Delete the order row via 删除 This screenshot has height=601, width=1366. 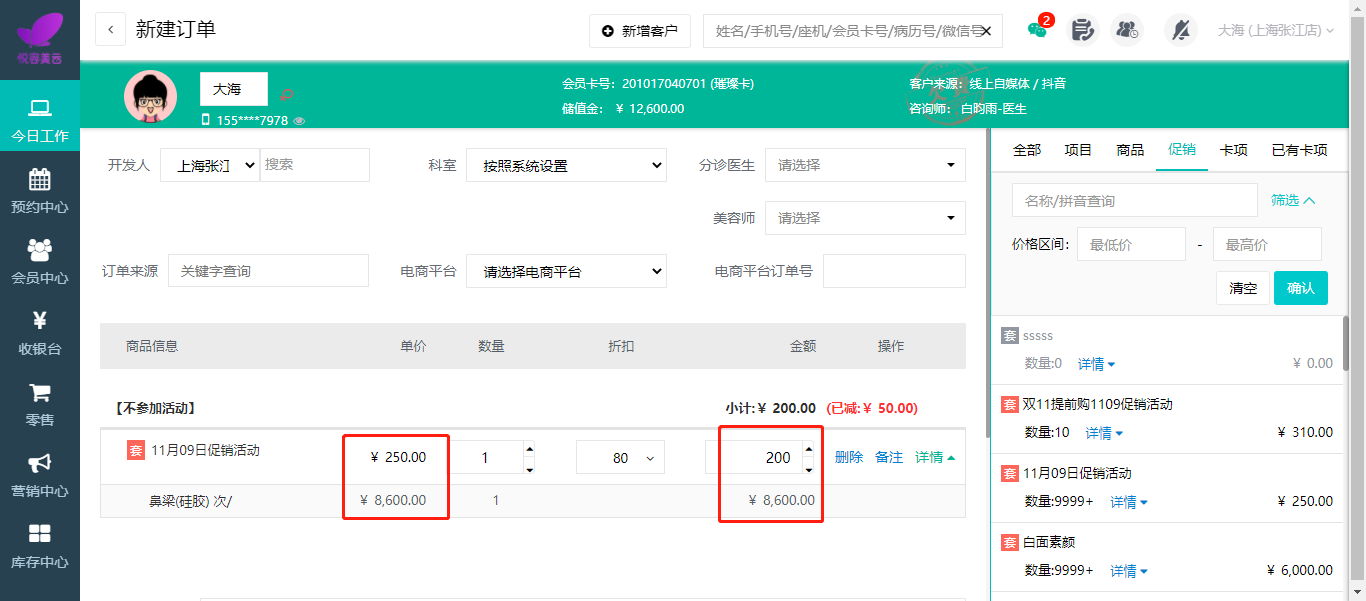pos(849,457)
